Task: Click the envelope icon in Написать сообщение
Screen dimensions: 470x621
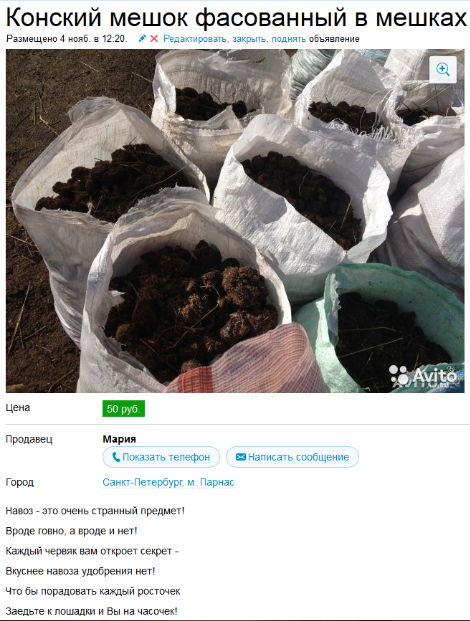Action: point(241,457)
